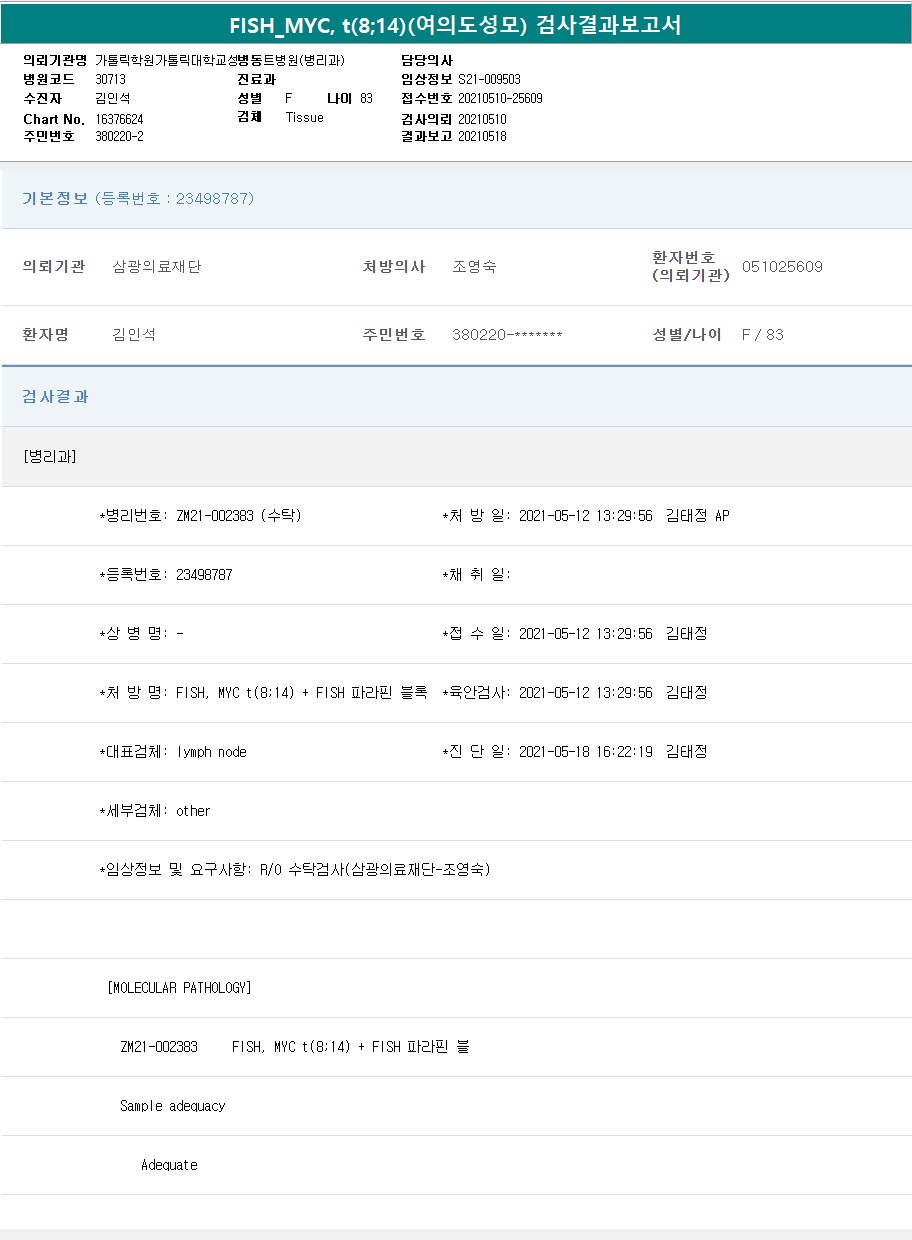The image size is (912, 1240).
Task: Click the clinical info number S21-009503
Action: tap(489, 79)
